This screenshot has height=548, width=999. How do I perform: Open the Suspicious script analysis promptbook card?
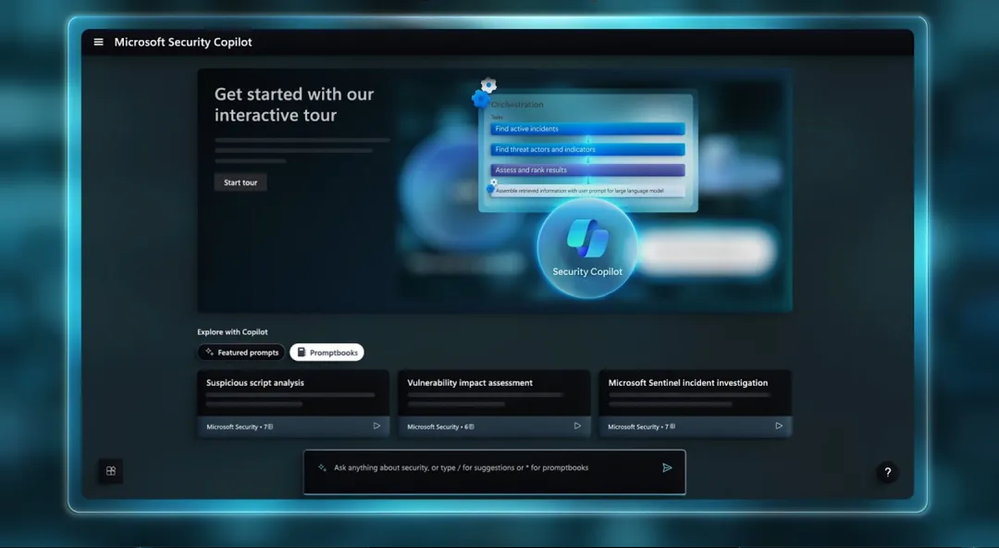293,403
